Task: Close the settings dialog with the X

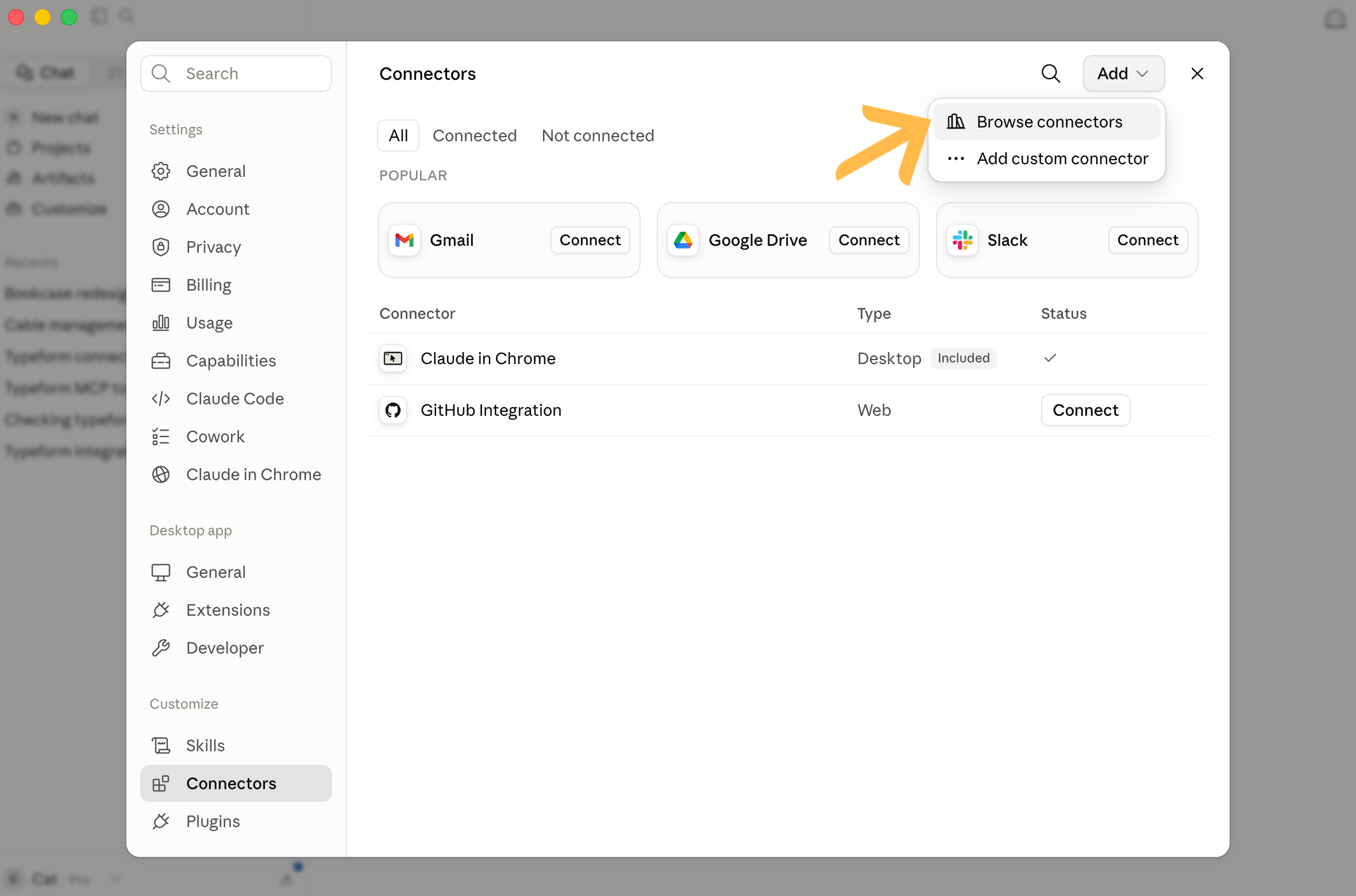Action: [1197, 74]
